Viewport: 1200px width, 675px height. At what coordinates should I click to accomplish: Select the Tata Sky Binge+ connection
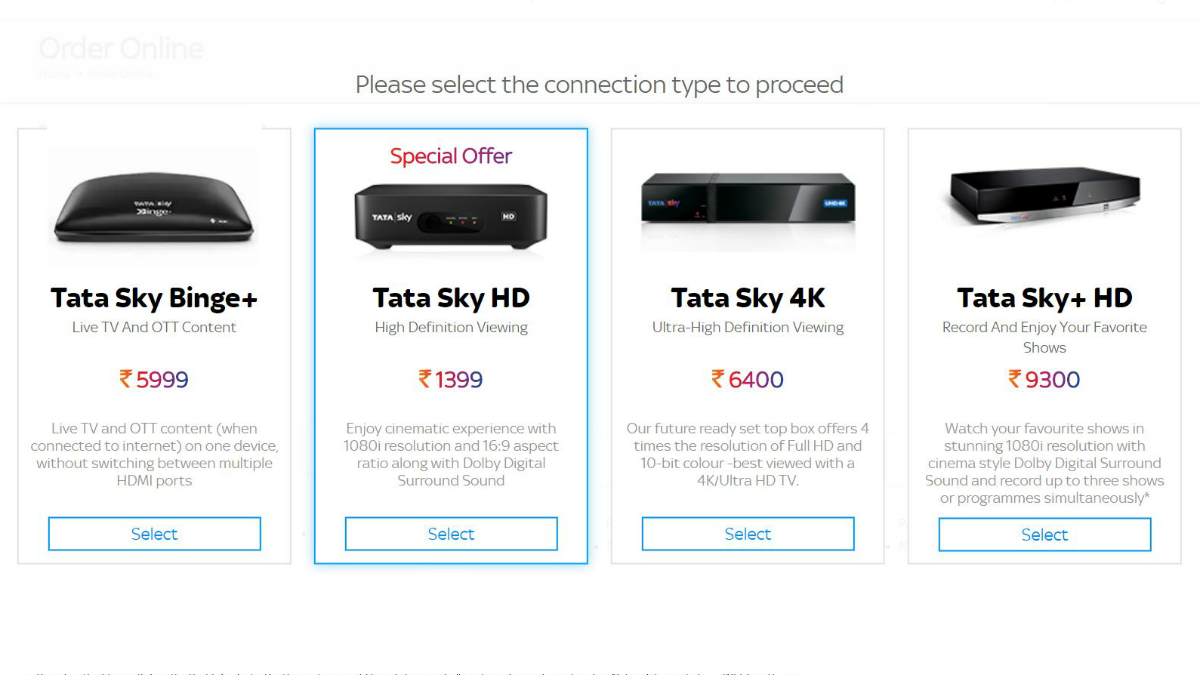tap(153, 533)
